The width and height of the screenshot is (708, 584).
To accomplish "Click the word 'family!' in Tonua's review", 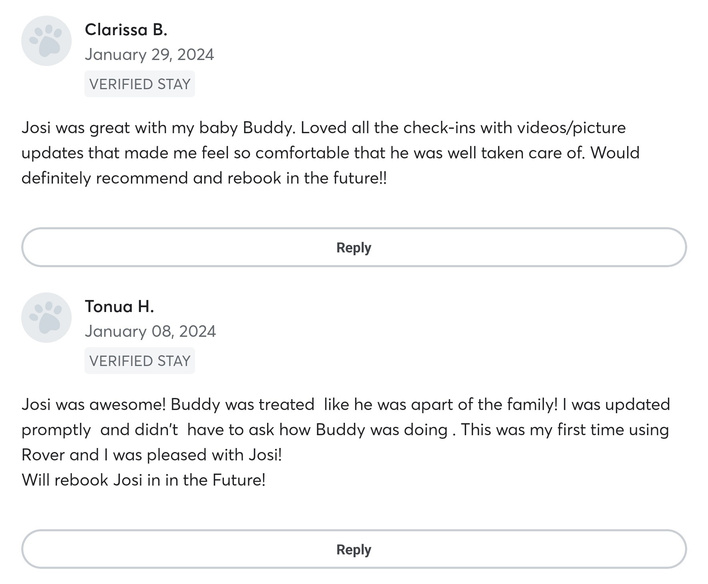I will (532, 405).
